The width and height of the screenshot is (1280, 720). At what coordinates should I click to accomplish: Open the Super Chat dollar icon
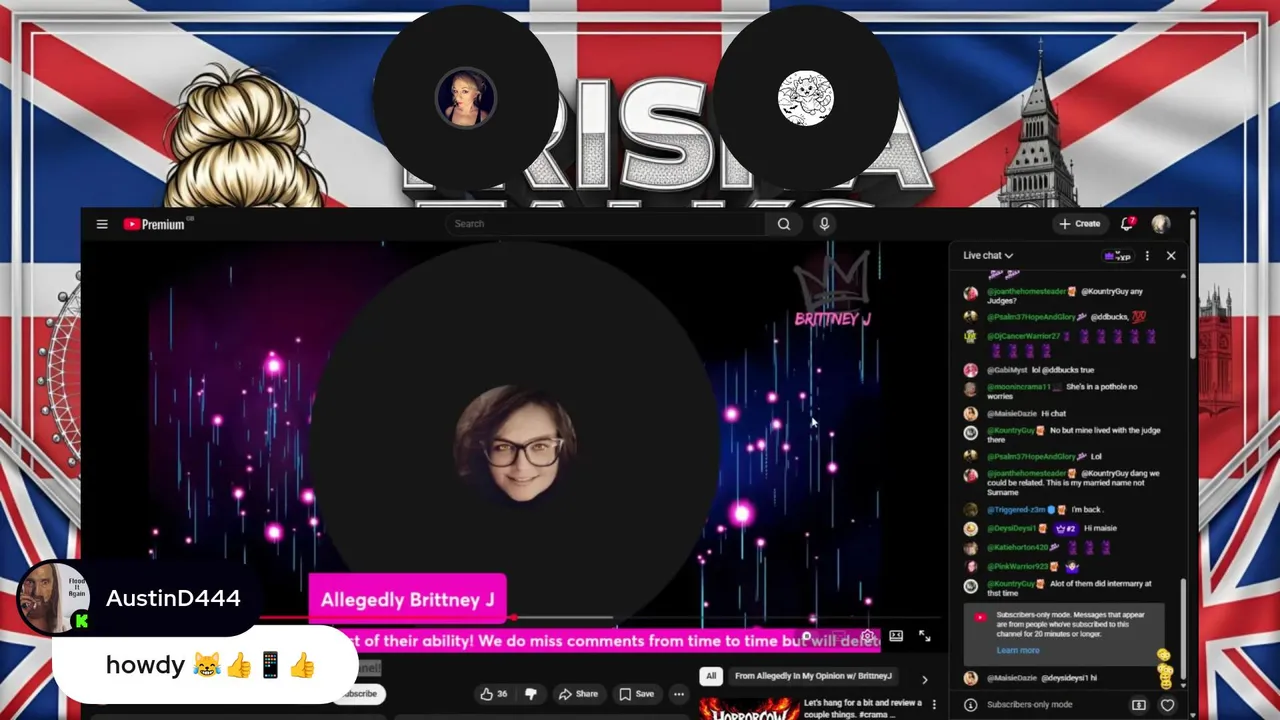point(1139,705)
